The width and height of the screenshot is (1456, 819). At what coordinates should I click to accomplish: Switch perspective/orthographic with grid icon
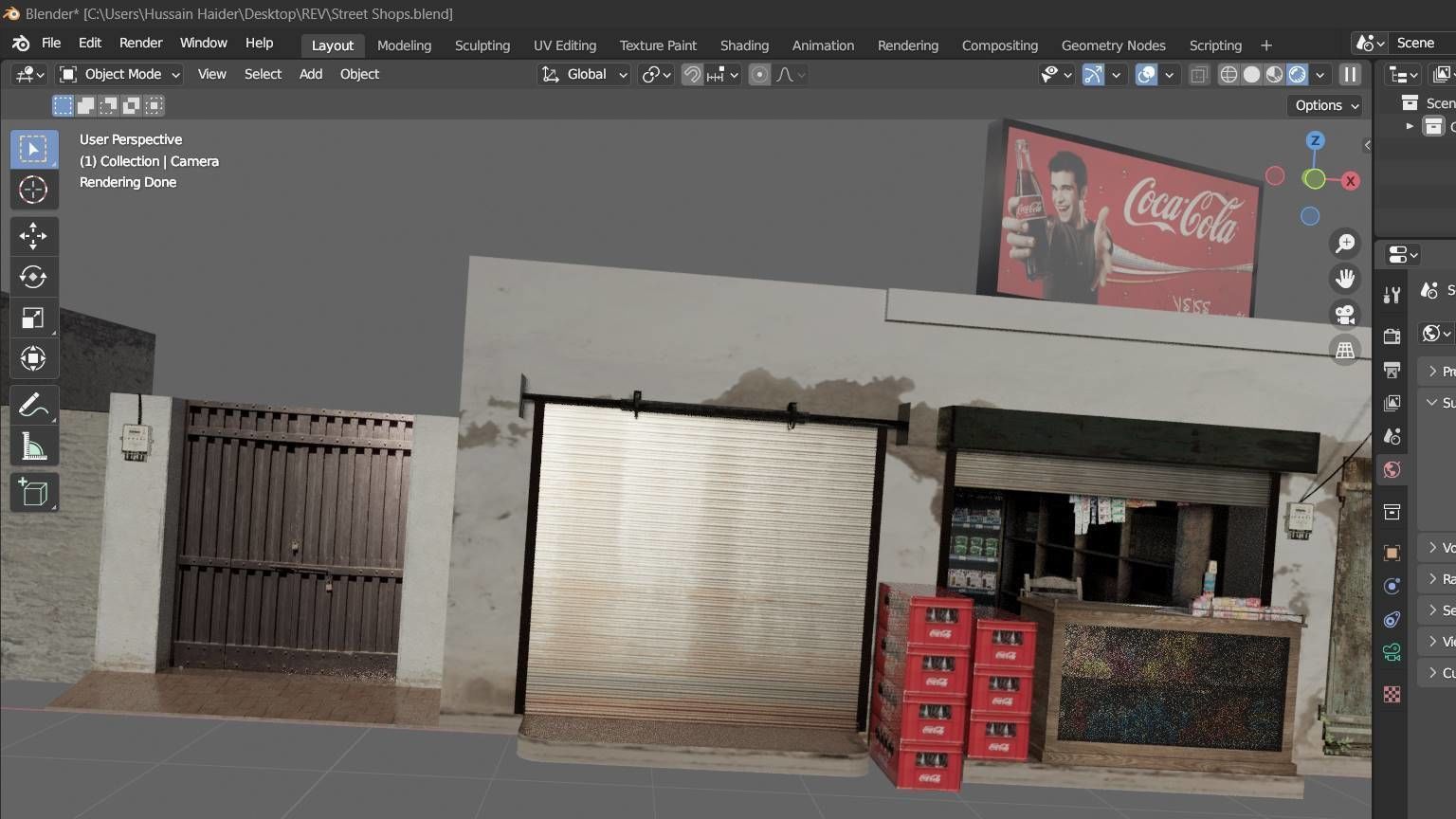(1345, 351)
